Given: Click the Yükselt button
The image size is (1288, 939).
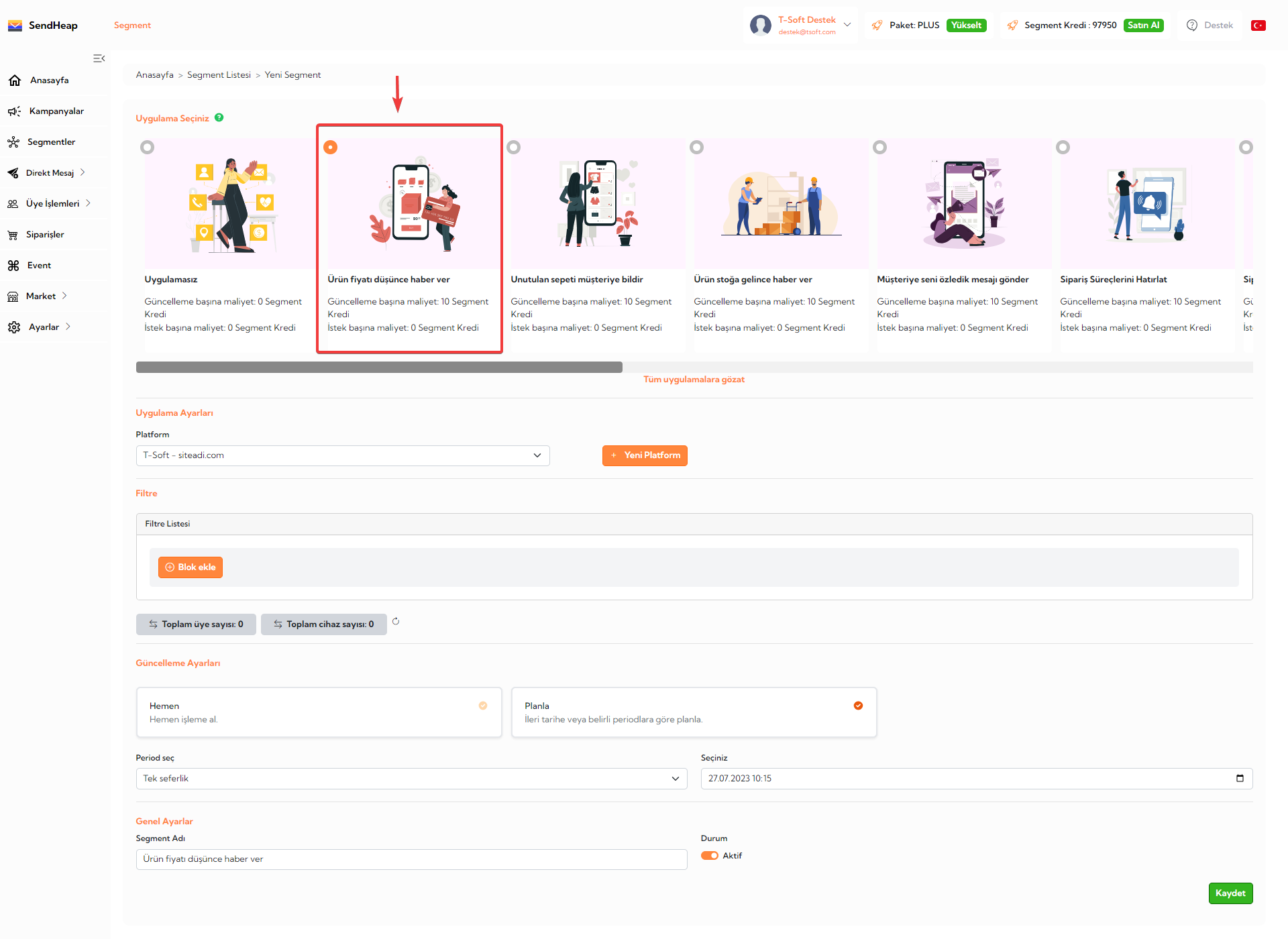Looking at the screenshot, I should [966, 25].
